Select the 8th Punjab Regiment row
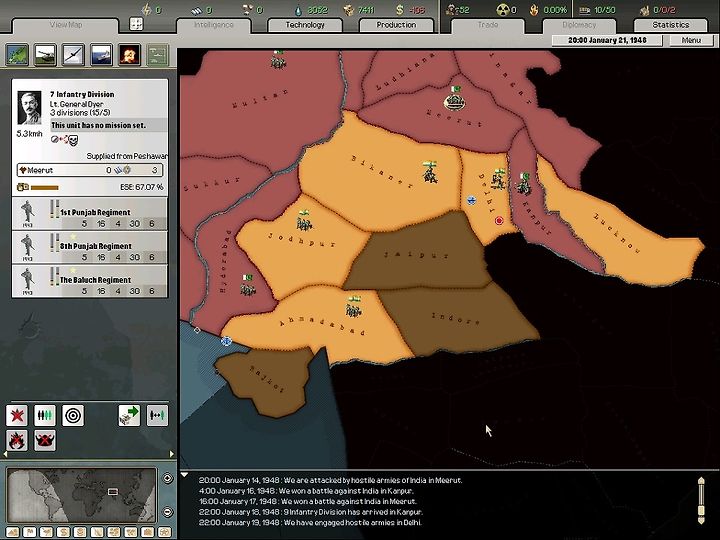Screen dimensions: 720x540 [90, 248]
